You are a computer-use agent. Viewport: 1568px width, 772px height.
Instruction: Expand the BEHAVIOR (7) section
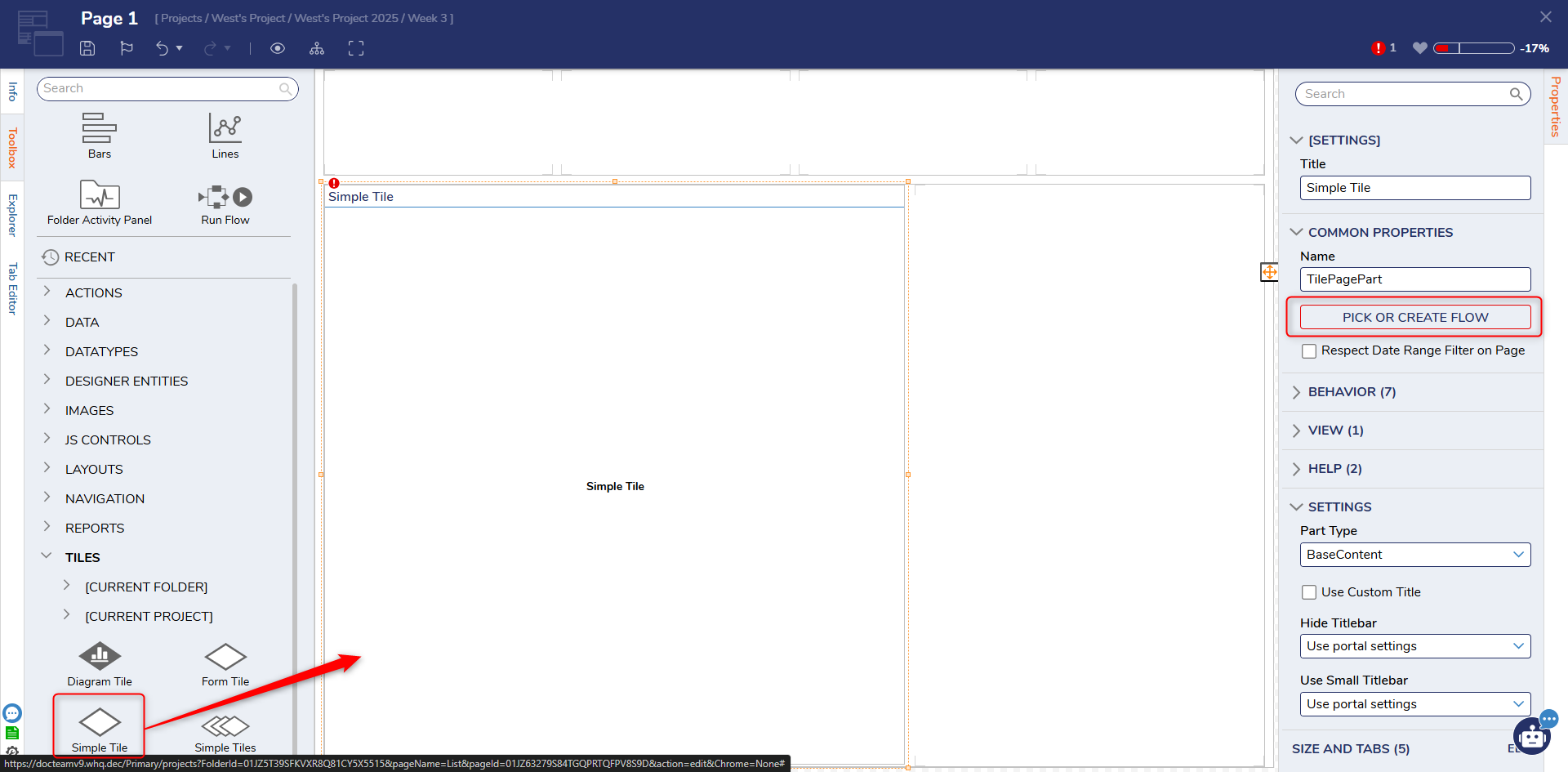click(x=1352, y=392)
